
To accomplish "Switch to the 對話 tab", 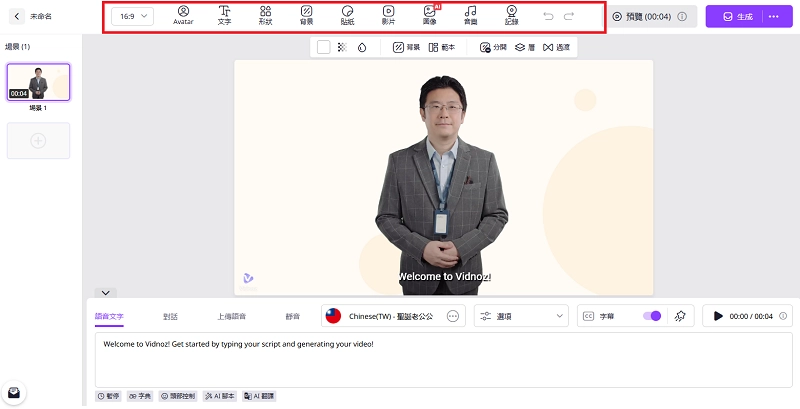I will [170, 316].
